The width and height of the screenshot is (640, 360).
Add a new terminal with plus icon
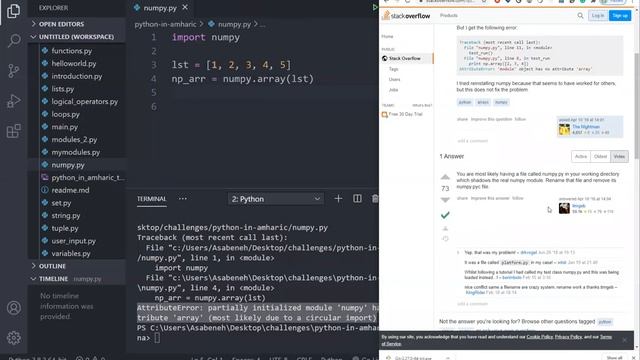[x=338, y=199]
